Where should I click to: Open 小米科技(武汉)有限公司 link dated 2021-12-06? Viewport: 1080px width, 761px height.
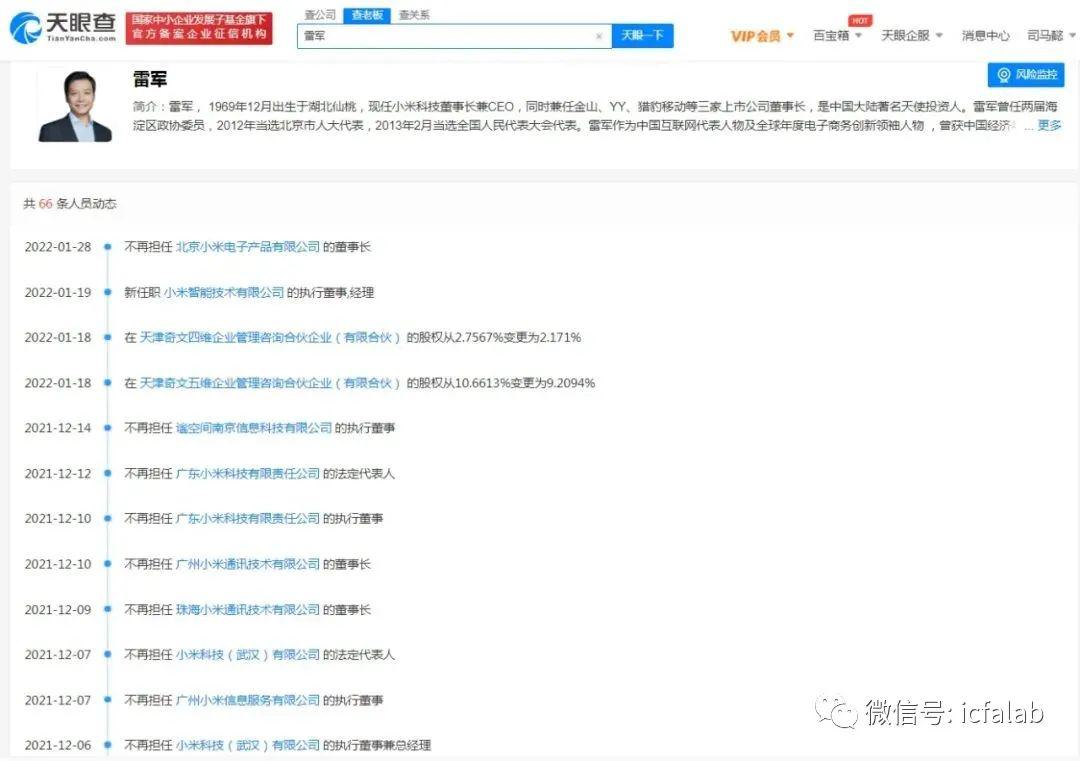coord(248,745)
